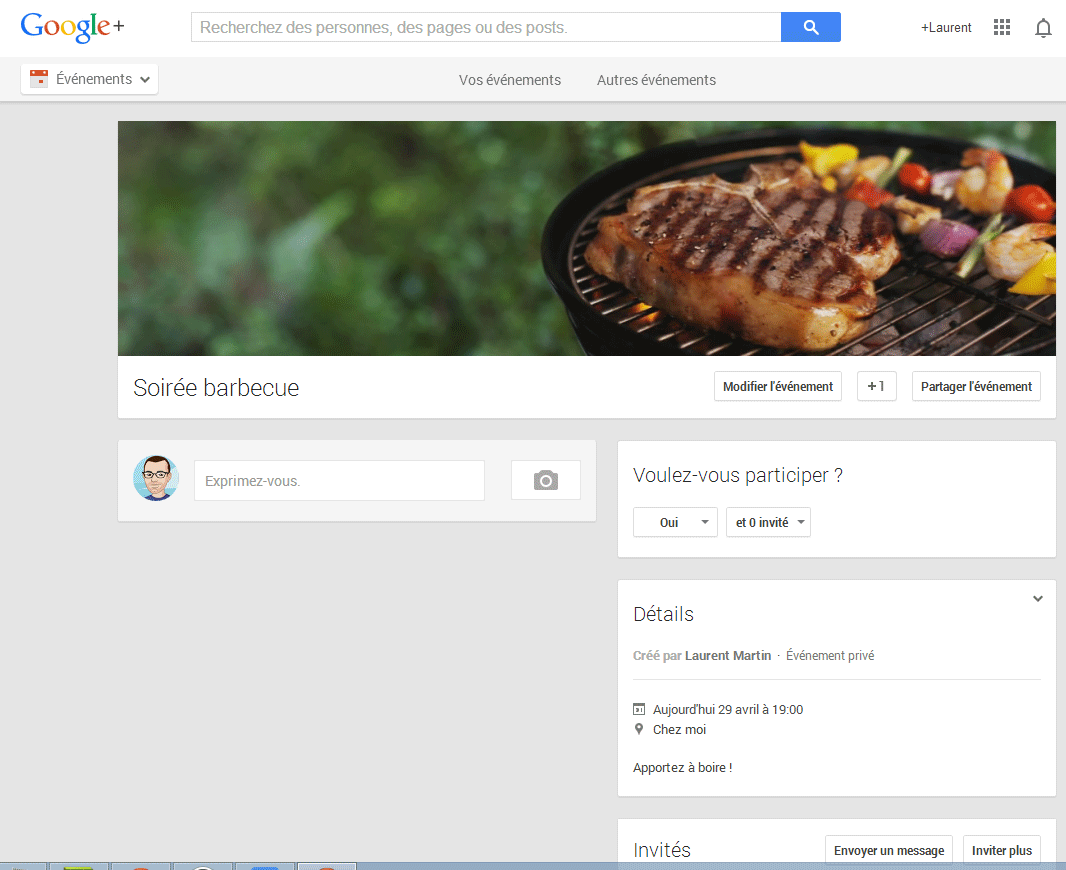
Task: Open the Google apps grid icon
Action: [1001, 27]
